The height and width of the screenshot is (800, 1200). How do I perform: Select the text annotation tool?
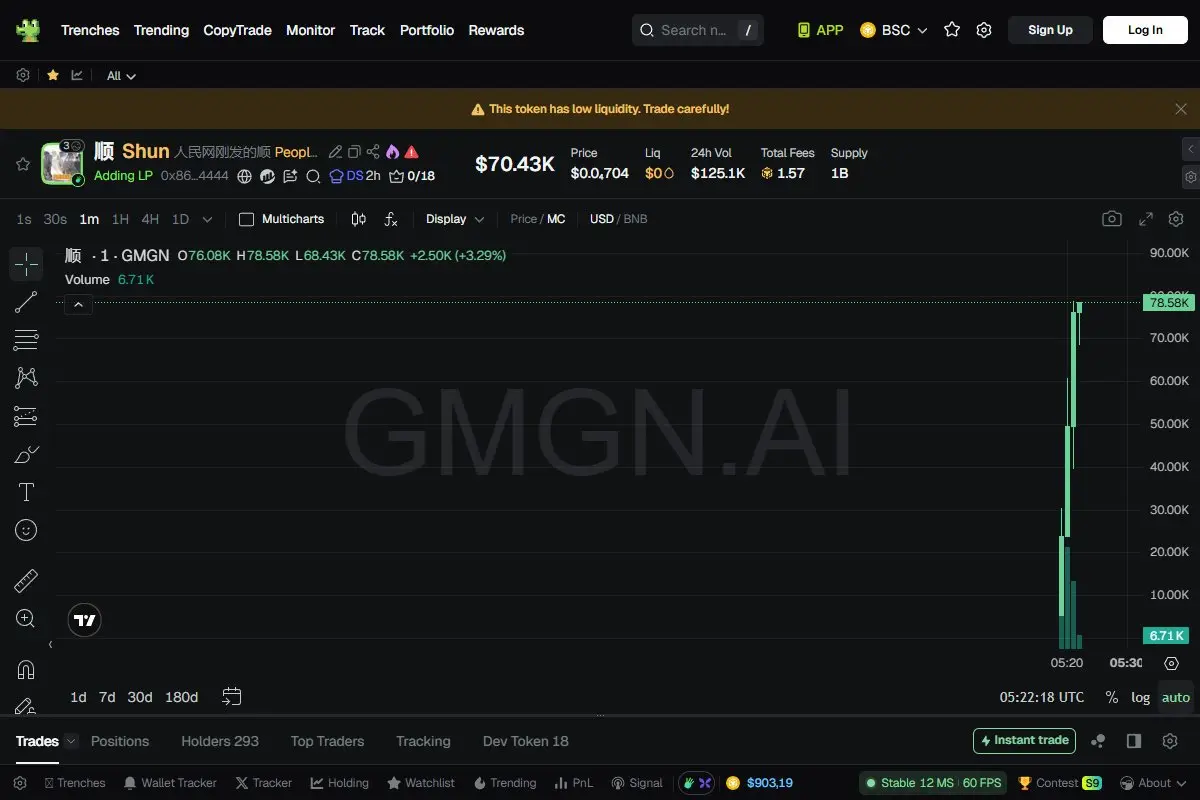pos(26,492)
